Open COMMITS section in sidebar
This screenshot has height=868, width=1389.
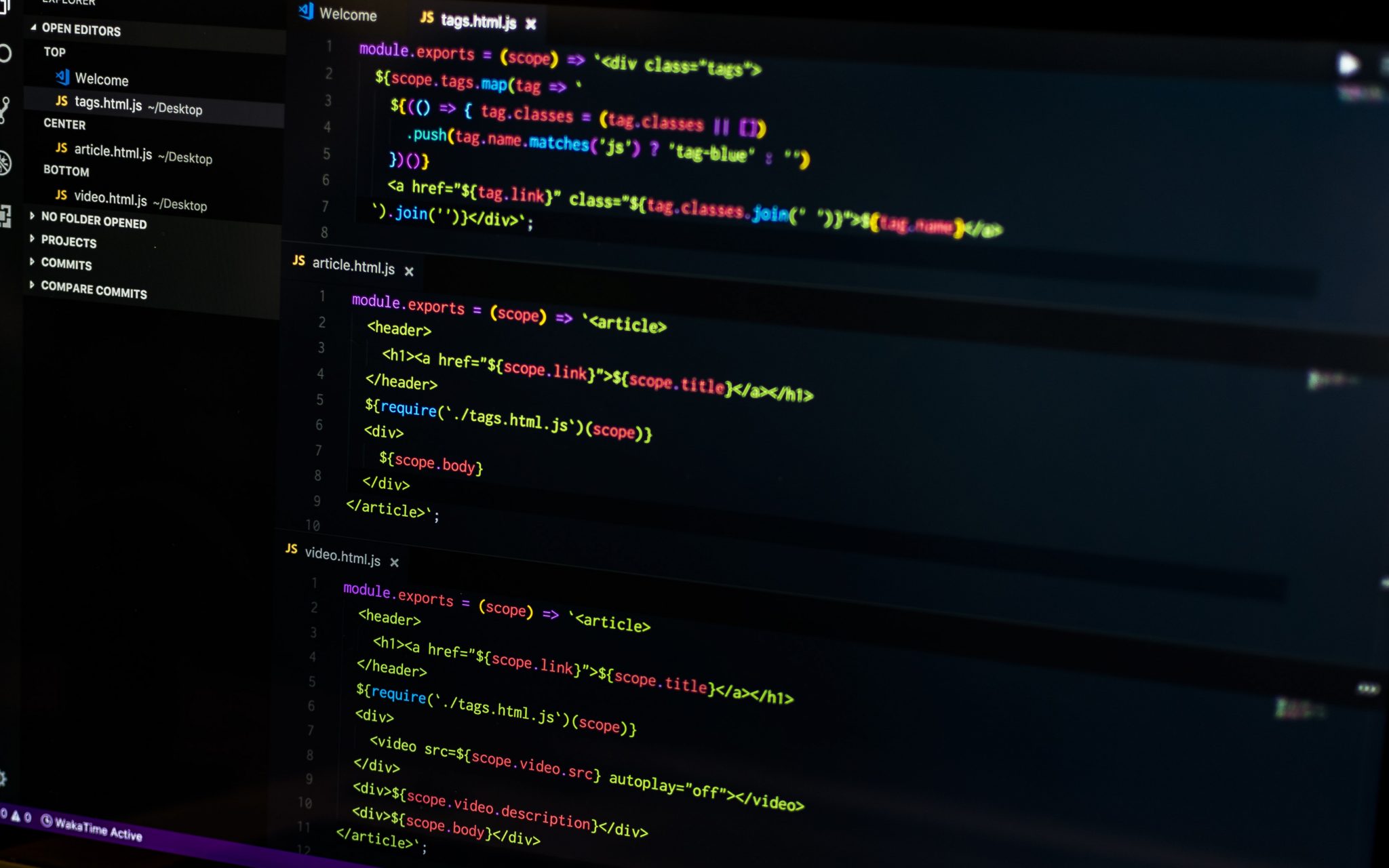pyautogui.click(x=65, y=263)
